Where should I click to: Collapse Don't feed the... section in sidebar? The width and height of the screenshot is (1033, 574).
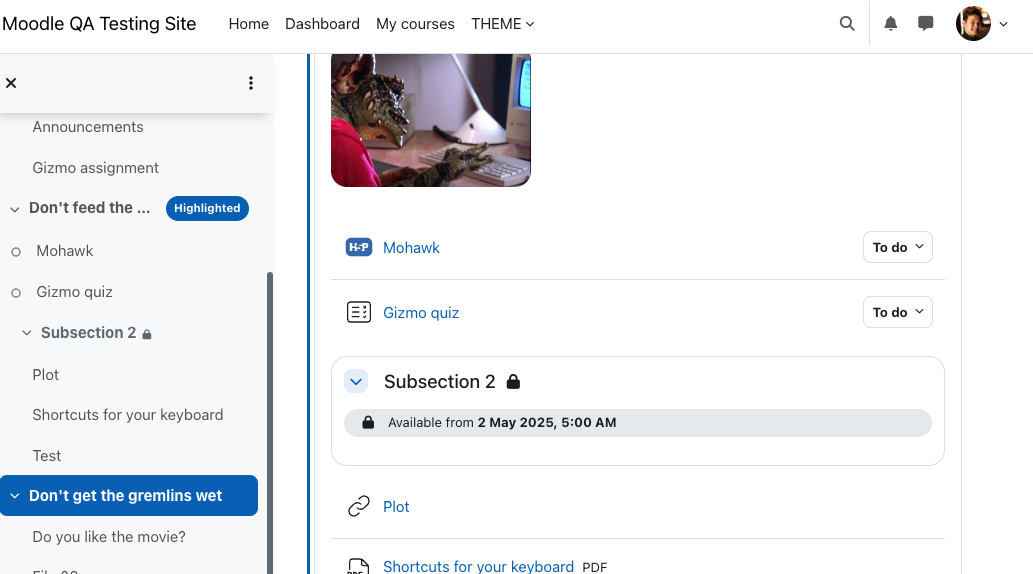coord(14,210)
